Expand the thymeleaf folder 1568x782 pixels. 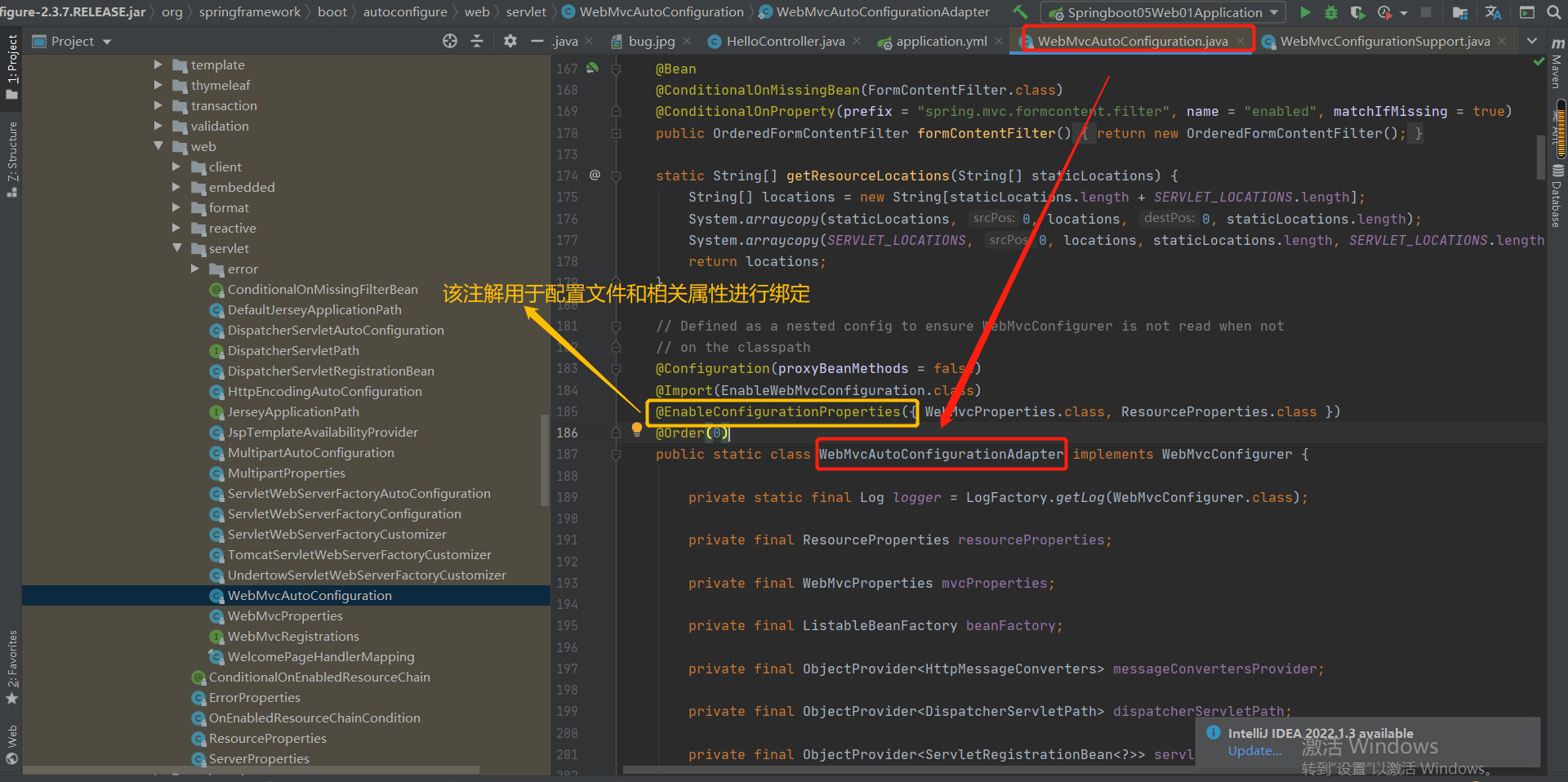pyautogui.click(x=158, y=85)
